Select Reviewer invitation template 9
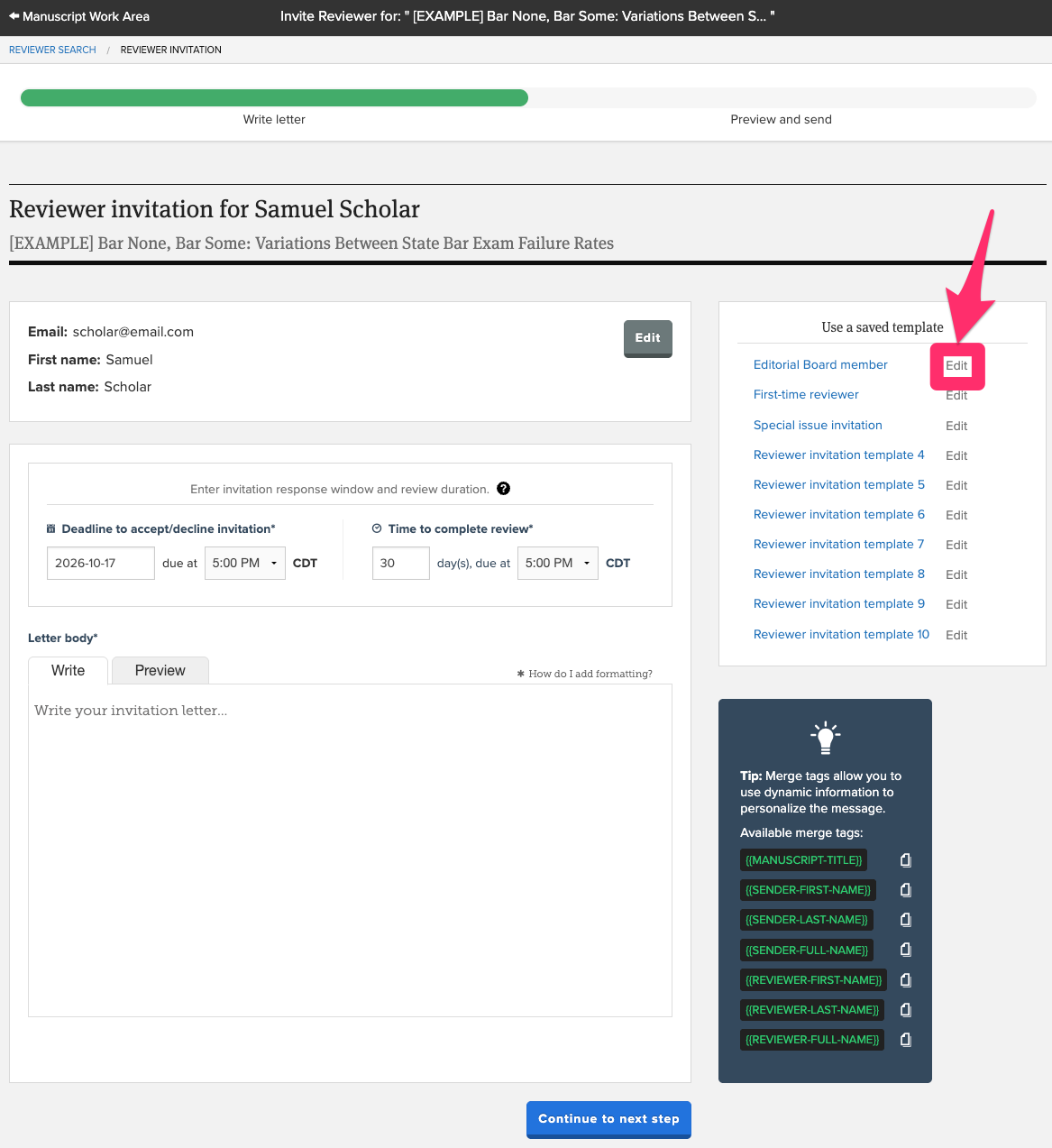 tap(839, 603)
